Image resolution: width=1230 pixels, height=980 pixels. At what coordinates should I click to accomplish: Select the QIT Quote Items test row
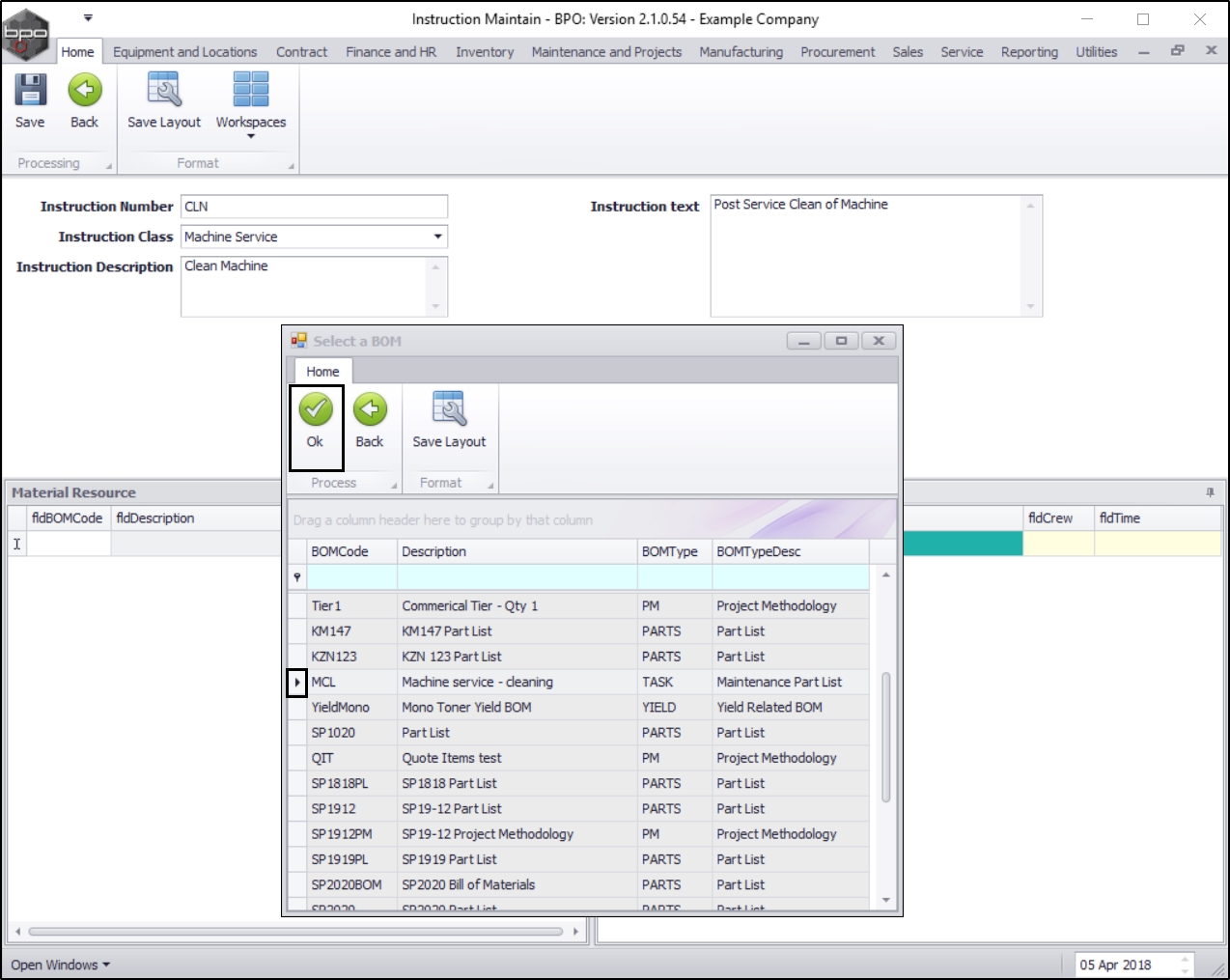[578, 759]
